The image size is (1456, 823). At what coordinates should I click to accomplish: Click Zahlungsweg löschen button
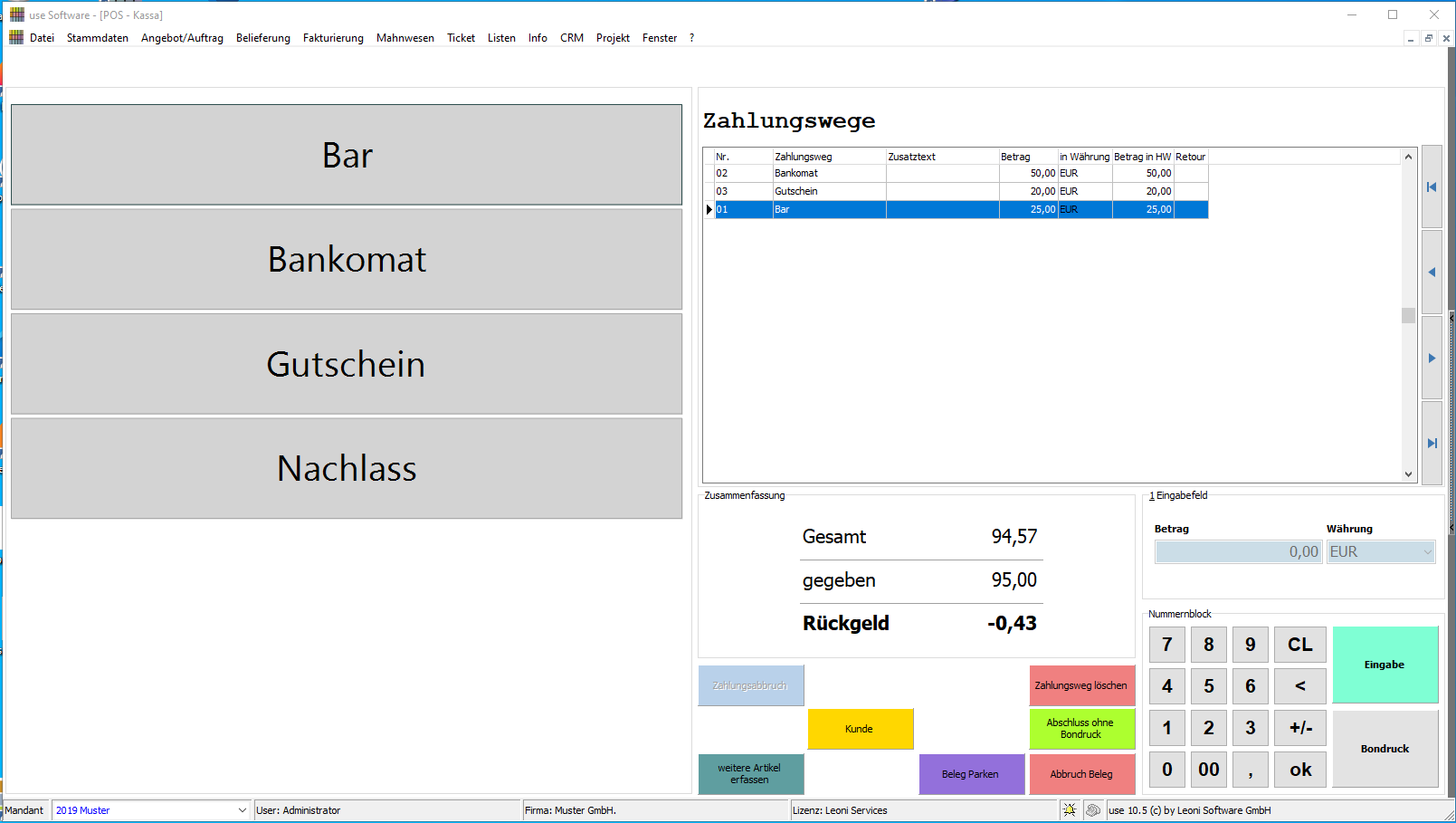[x=1081, y=685]
